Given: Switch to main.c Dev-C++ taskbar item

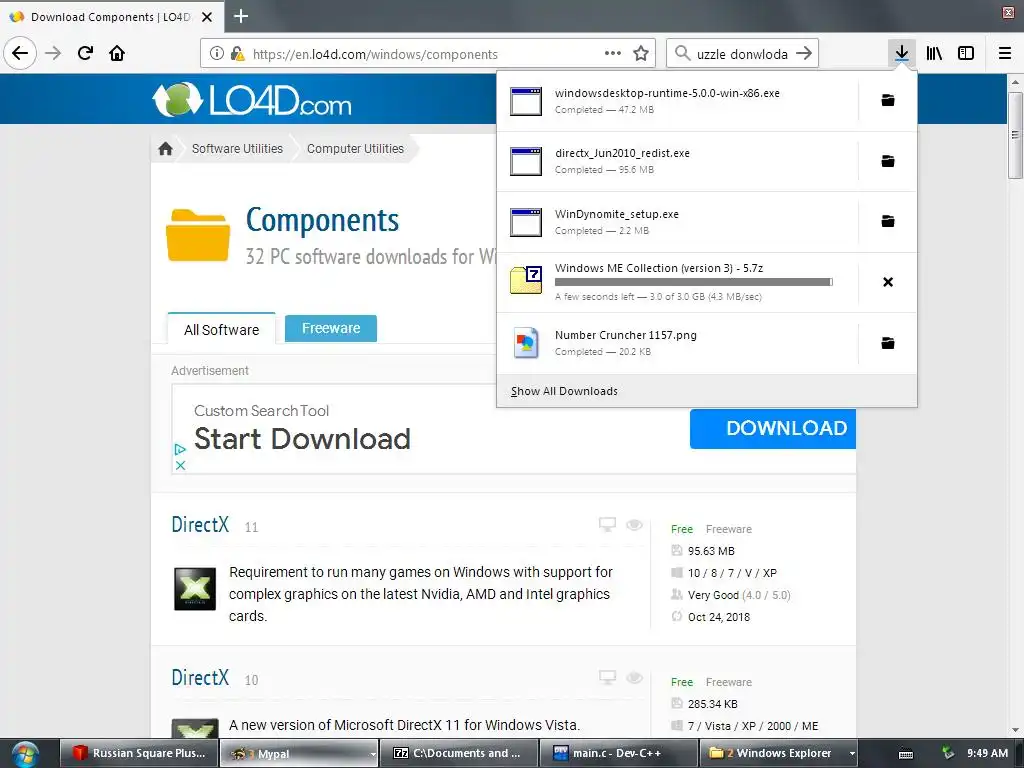Looking at the screenshot, I should (x=618, y=753).
